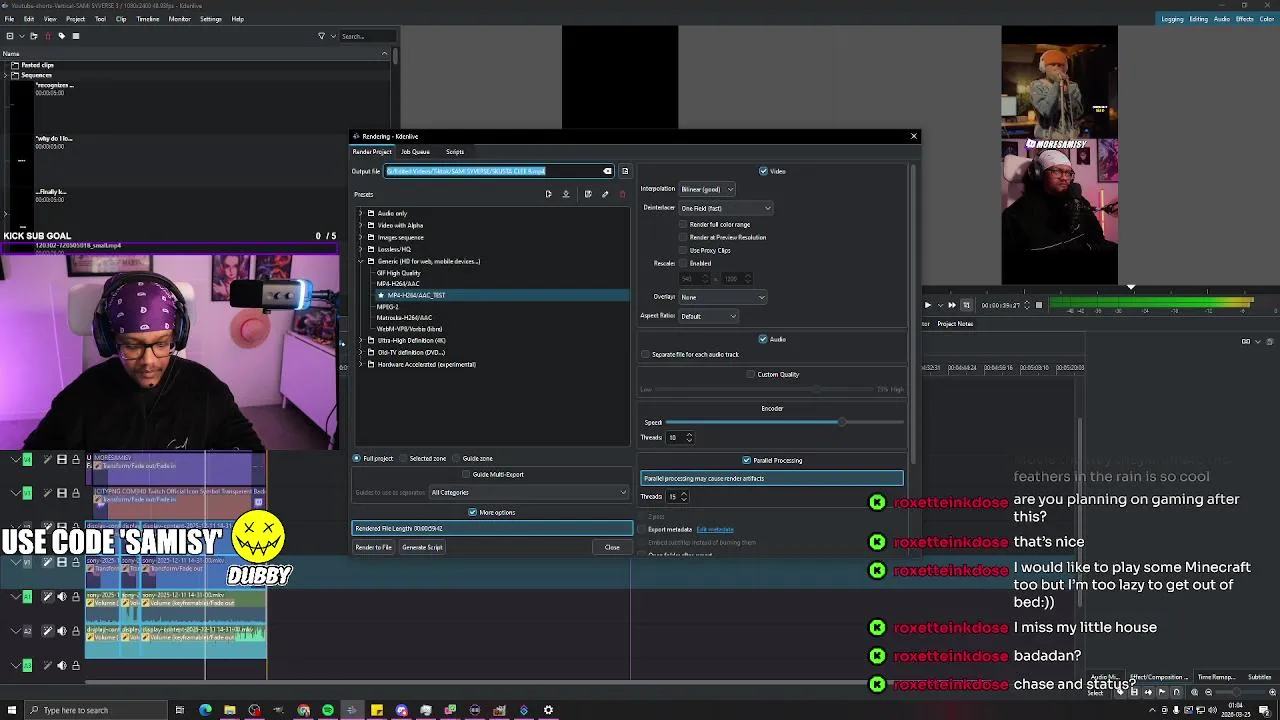The image size is (1280, 720).
Task: Click the Windows taskbar search box
Action: (x=95, y=710)
